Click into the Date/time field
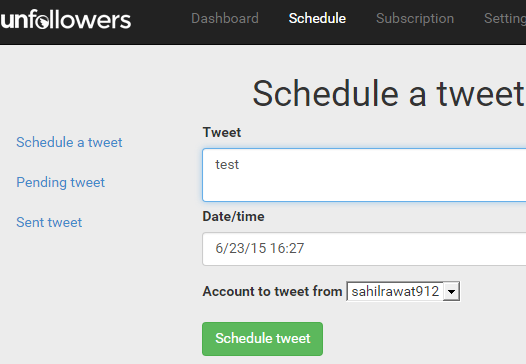The width and height of the screenshot is (526, 364). click(364, 249)
